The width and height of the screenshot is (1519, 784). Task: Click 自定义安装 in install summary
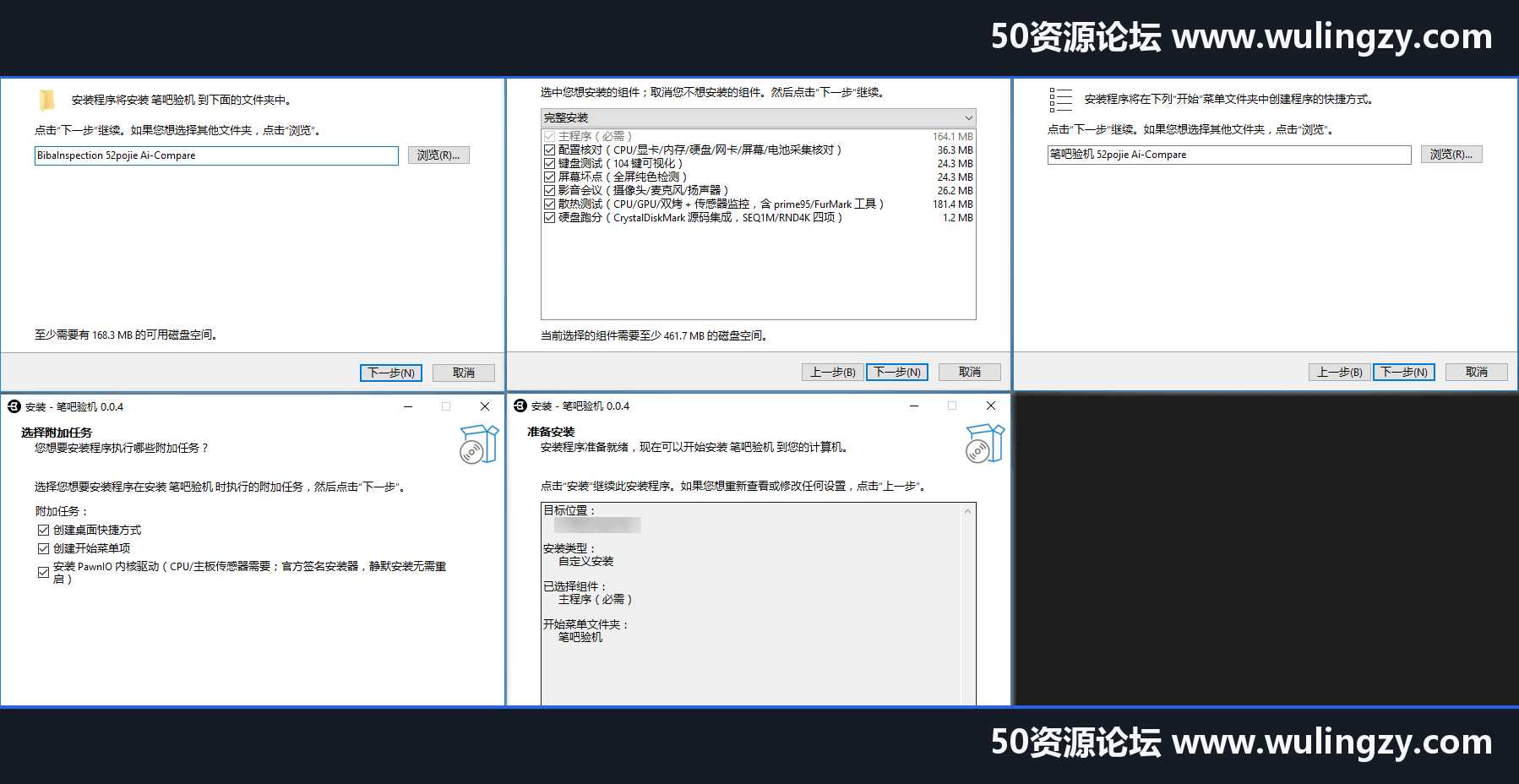pos(585,561)
